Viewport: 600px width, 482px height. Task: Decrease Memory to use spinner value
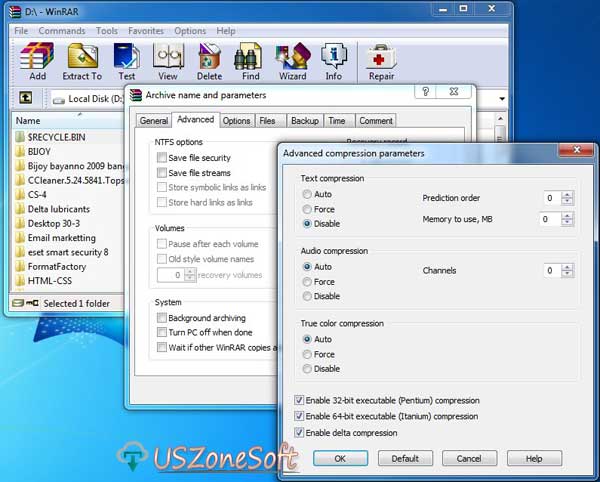click(567, 223)
